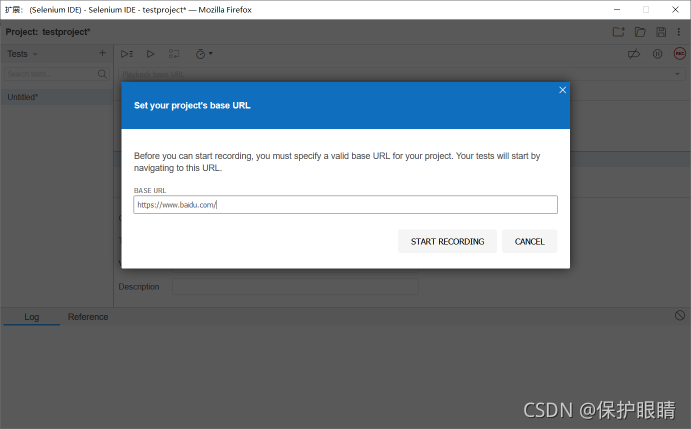
Task: Click the search magnifier icon
Action: click(x=102, y=74)
